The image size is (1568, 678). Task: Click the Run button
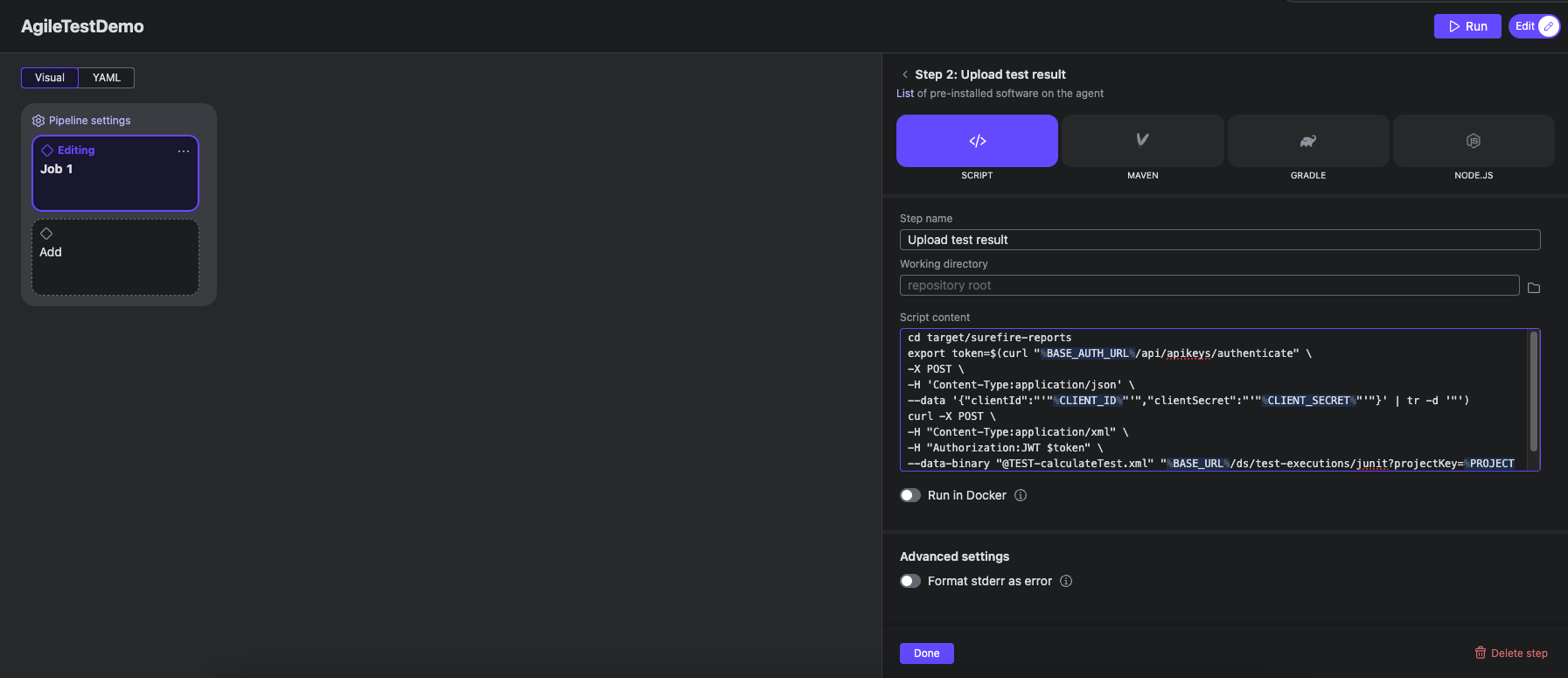(x=1467, y=26)
